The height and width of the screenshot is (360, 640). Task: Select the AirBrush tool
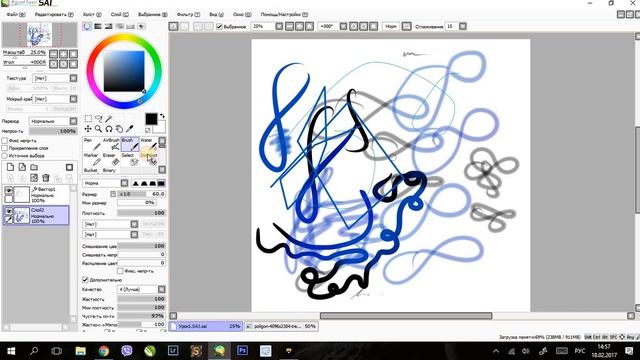point(111,144)
